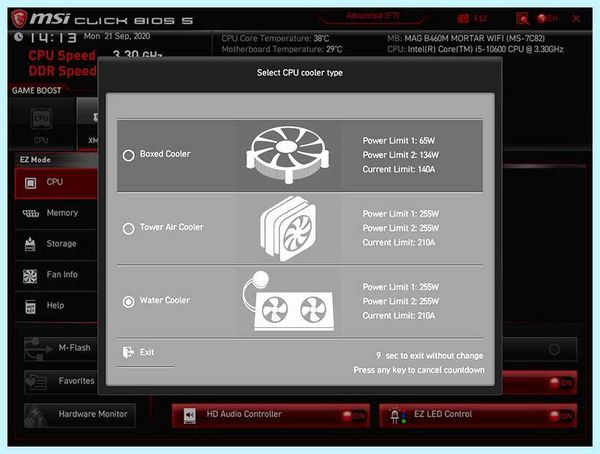Open the M-Flash utility
Image resolution: width=600 pixels, height=454 pixels.
61,349
